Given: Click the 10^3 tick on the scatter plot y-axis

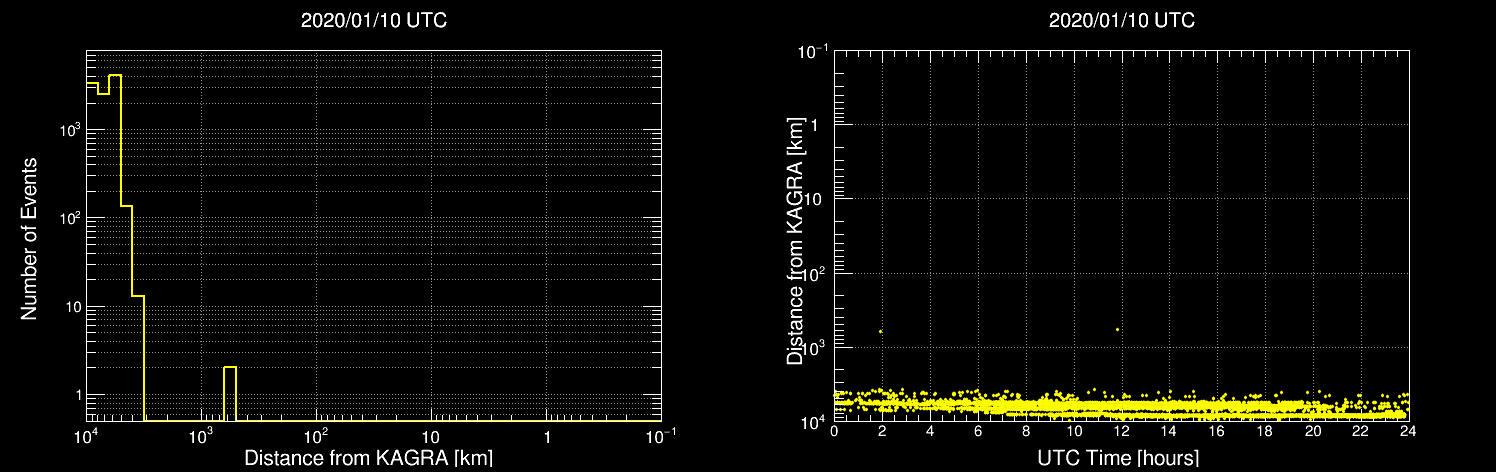Looking at the screenshot, I should [x=814, y=346].
